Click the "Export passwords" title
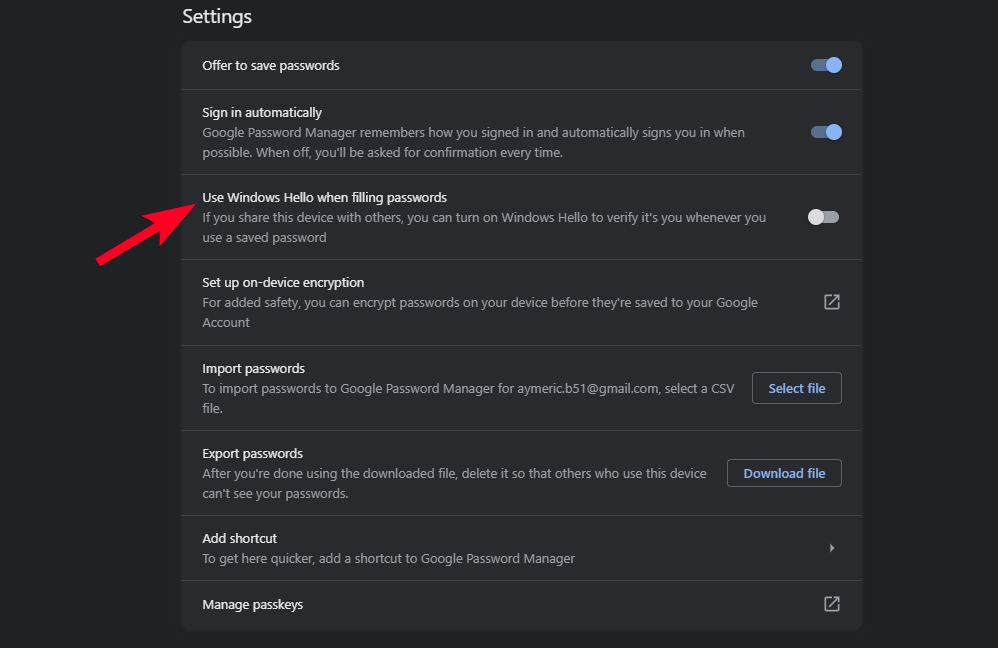Viewport: 998px width, 648px height. pyautogui.click(x=252, y=454)
